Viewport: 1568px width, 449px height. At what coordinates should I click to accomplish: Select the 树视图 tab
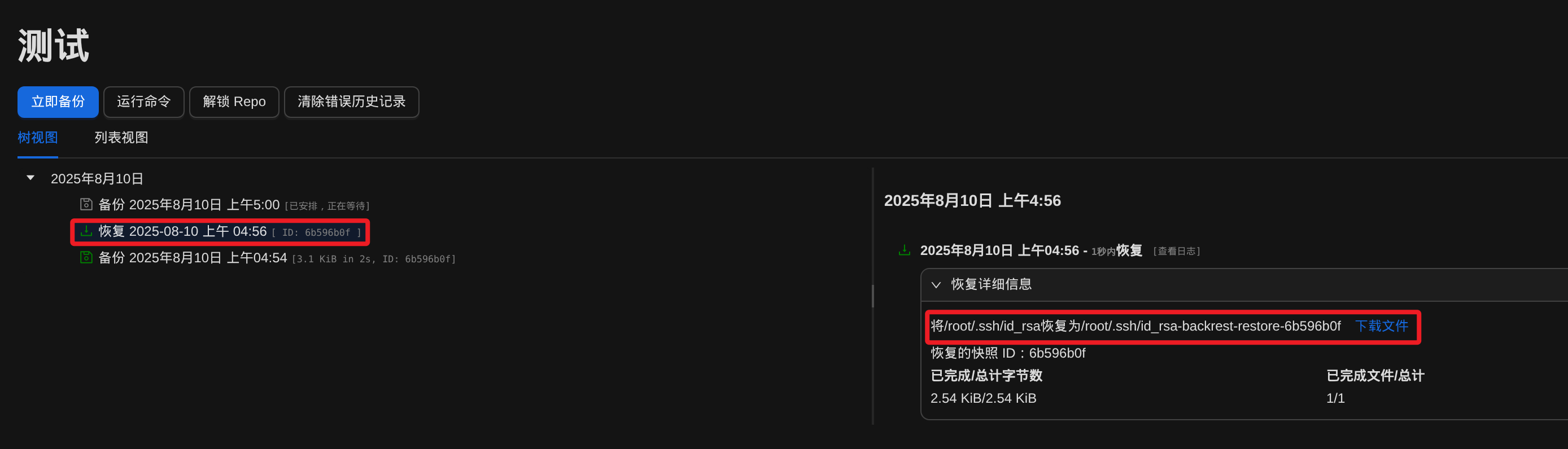38,138
